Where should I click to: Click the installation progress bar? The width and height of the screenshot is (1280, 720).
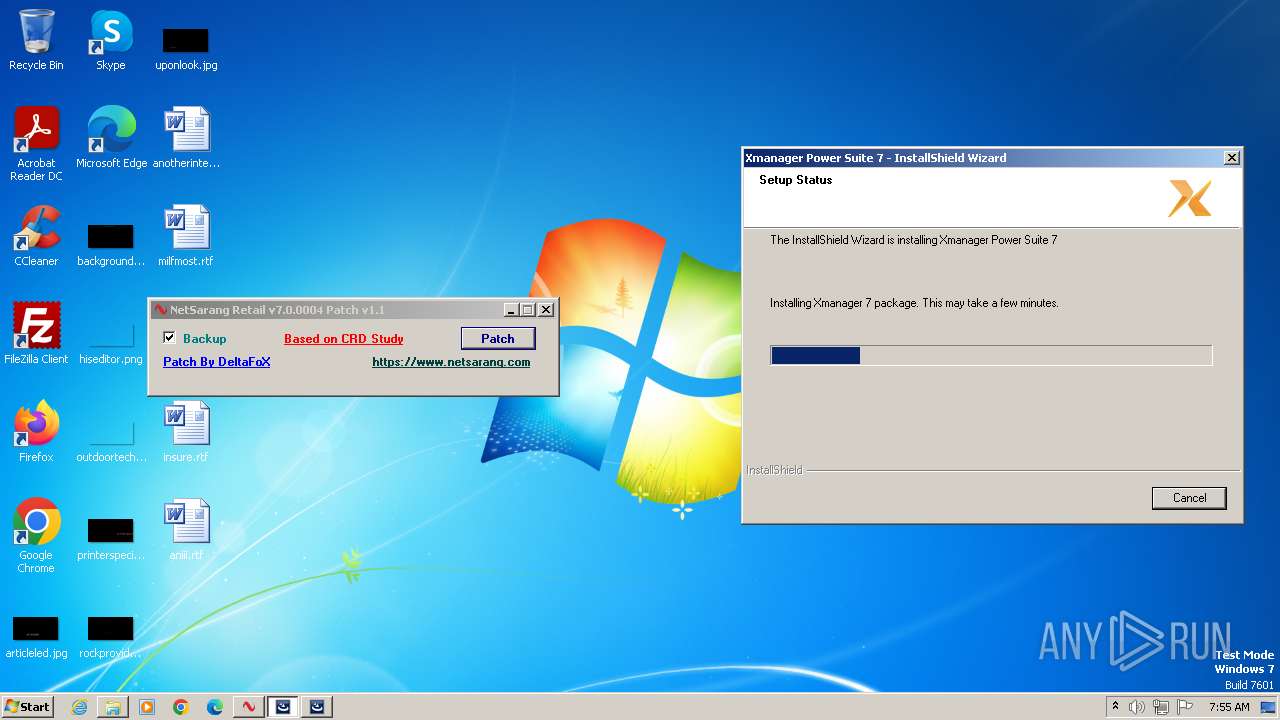tap(991, 355)
